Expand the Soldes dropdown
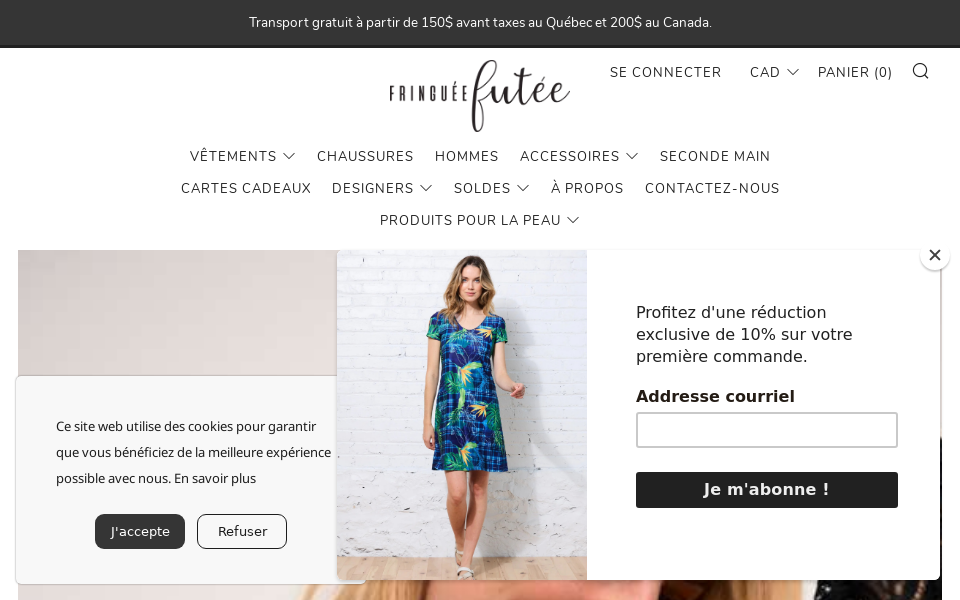 pyautogui.click(x=491, y=188)
